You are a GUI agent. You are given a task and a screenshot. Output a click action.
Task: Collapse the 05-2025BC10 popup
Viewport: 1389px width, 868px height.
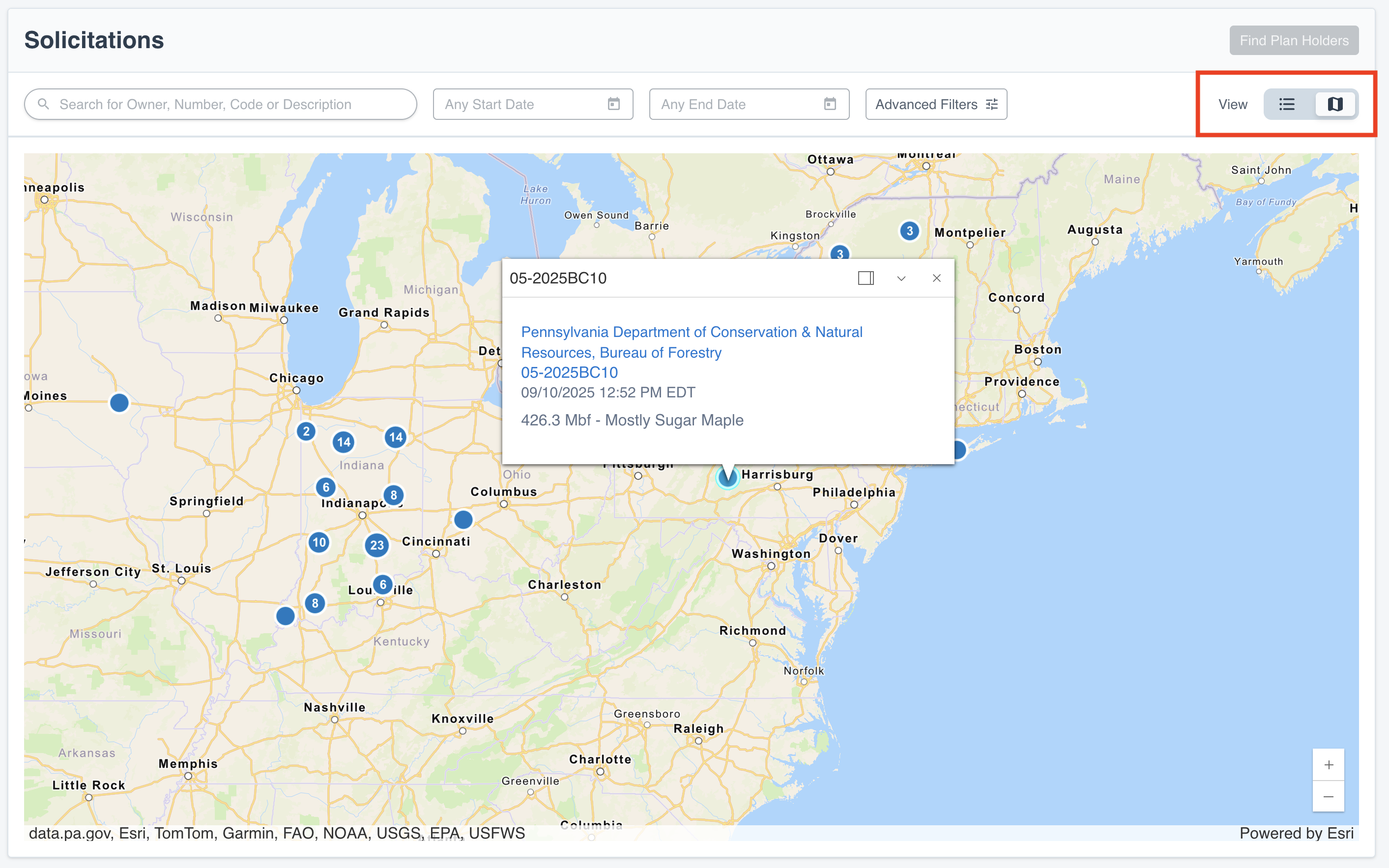(x=901, y=279)
